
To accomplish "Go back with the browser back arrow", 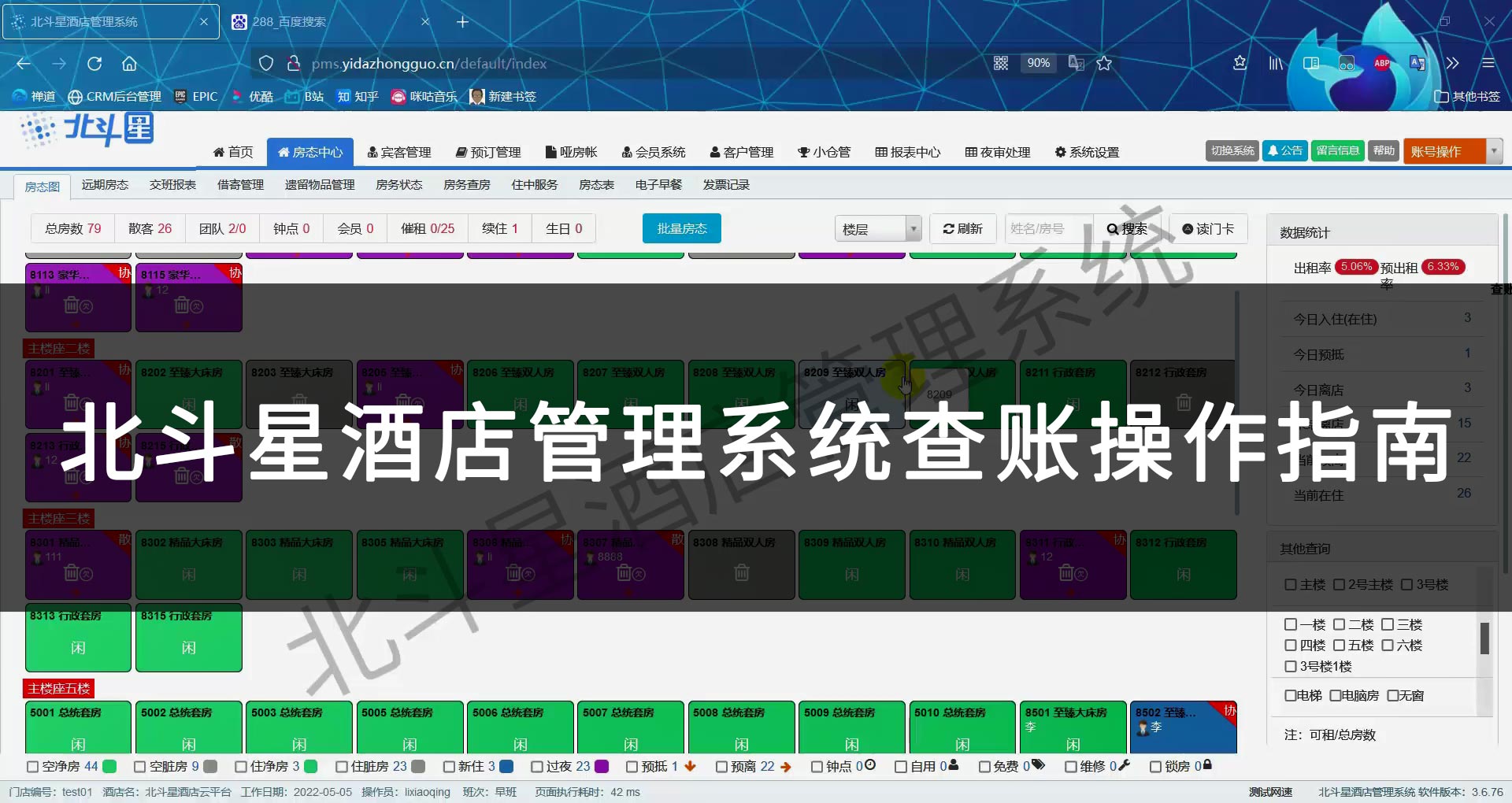I will [x=24, y=64].
